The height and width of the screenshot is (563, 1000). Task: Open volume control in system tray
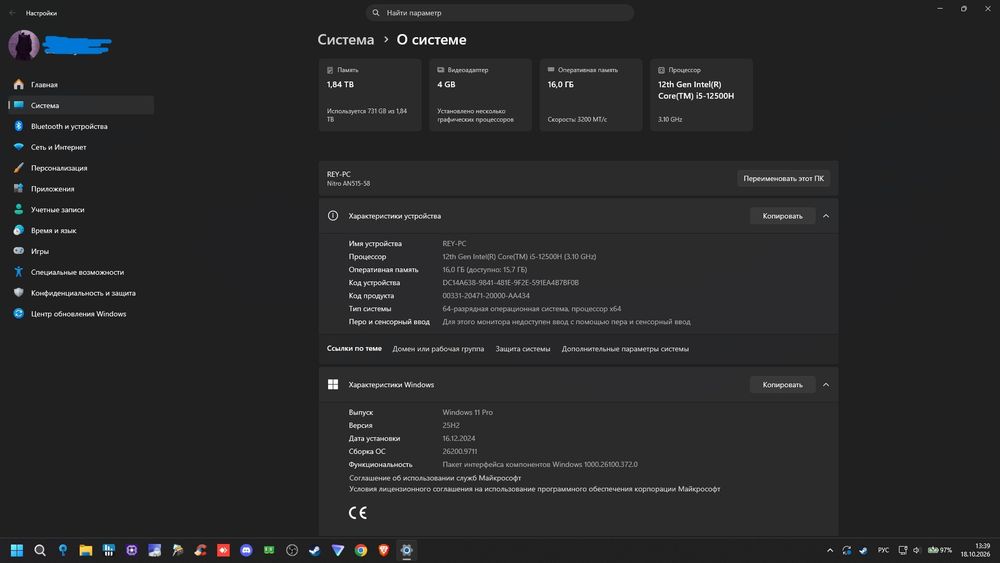pos(916,550)
